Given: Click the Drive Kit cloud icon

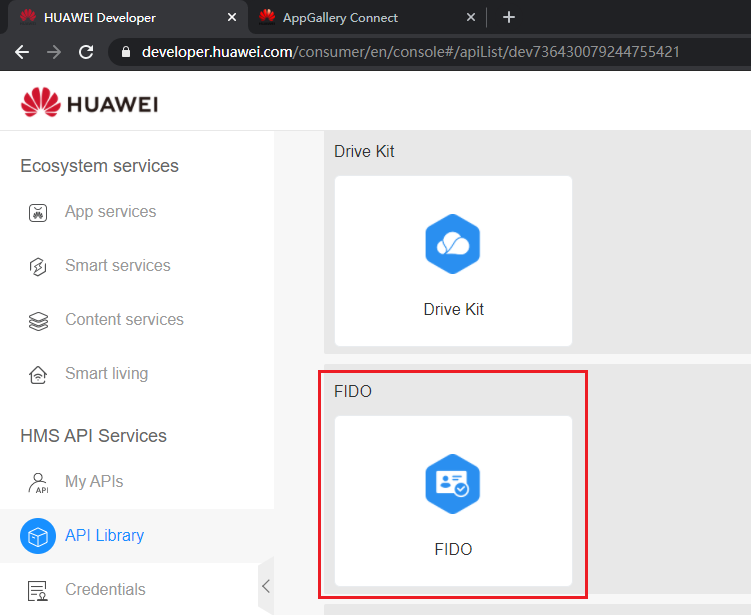Looking at the screenshot, I should pos(453,244).
